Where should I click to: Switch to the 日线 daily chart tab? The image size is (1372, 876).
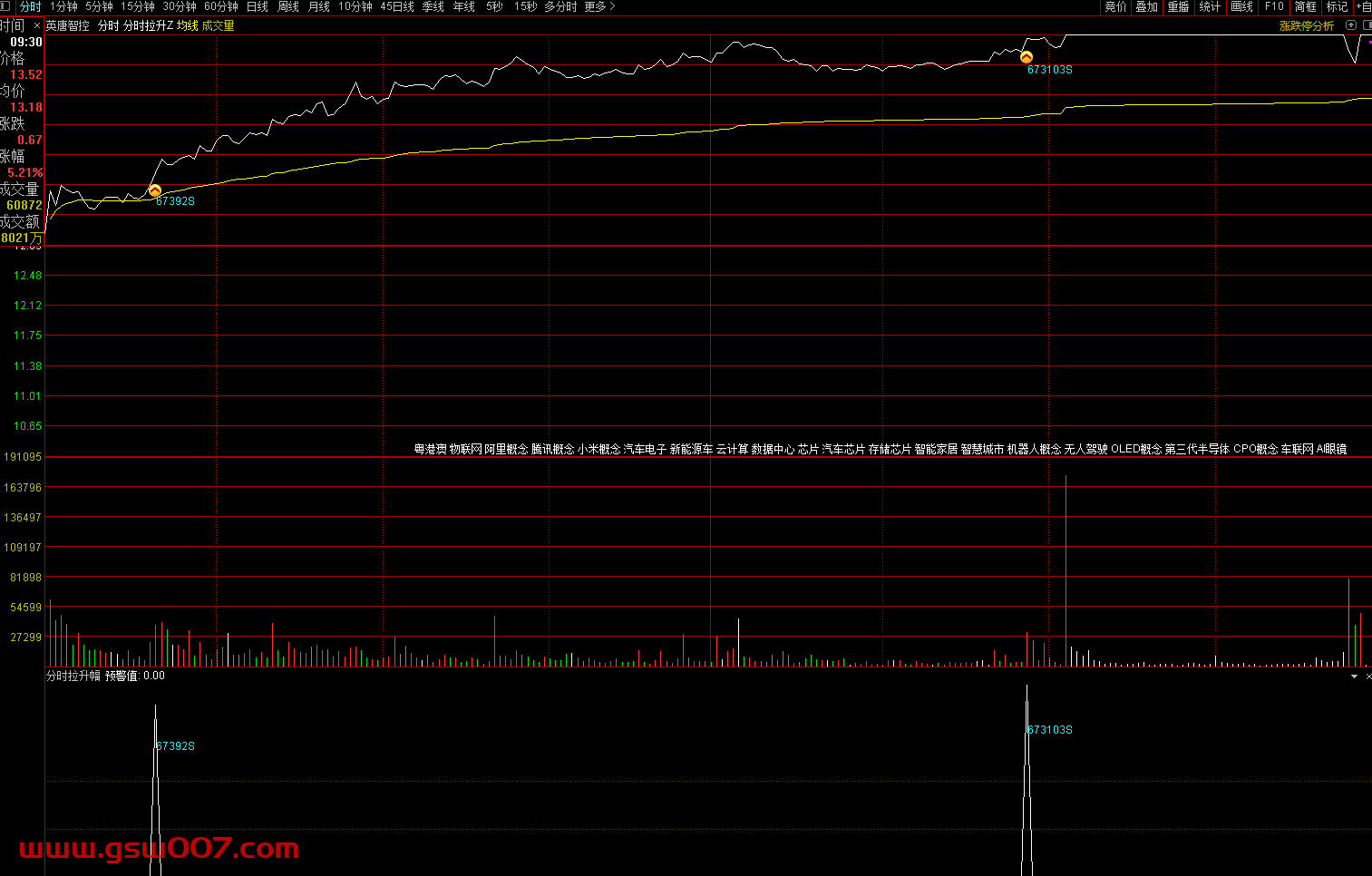point(258,6)
